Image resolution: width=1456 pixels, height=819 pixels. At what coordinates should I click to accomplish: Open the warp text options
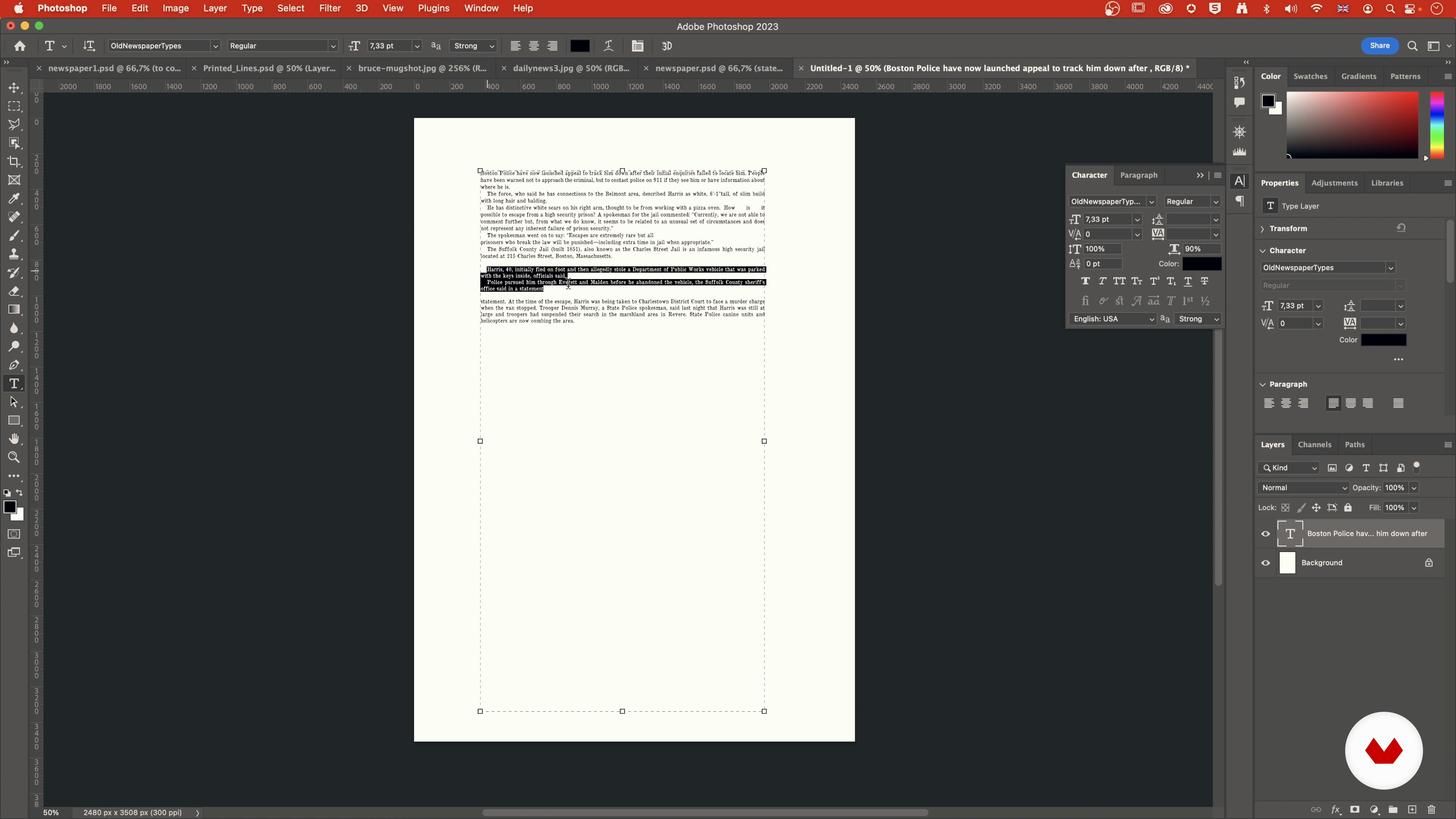point(608,46)
